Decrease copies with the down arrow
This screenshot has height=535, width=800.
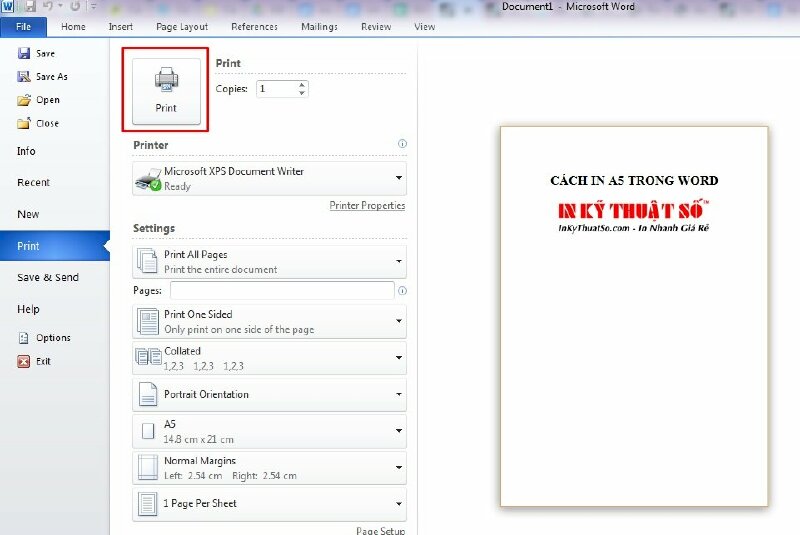[302, 93]
